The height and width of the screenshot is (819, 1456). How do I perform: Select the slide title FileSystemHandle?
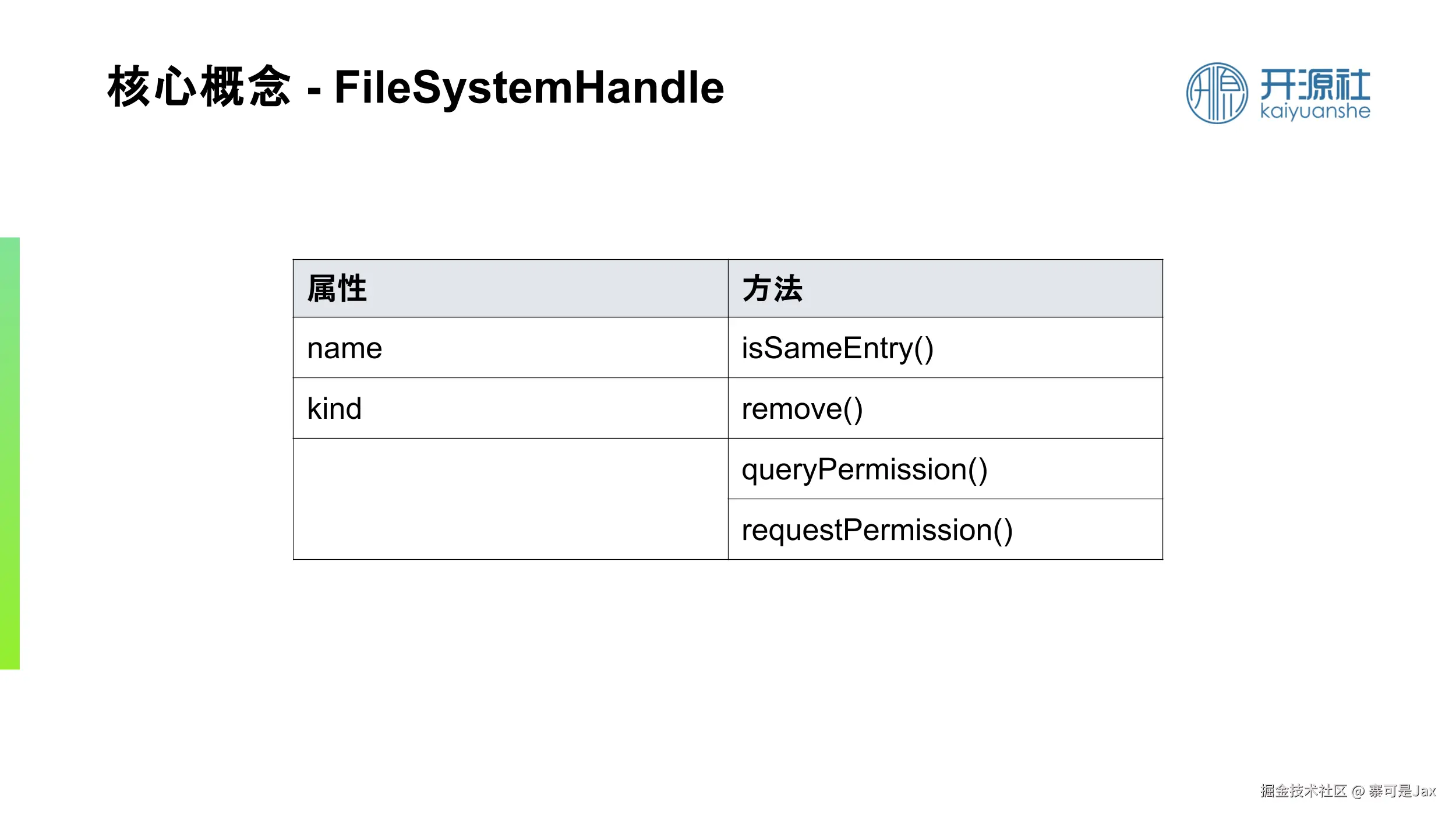coord(529,87)
